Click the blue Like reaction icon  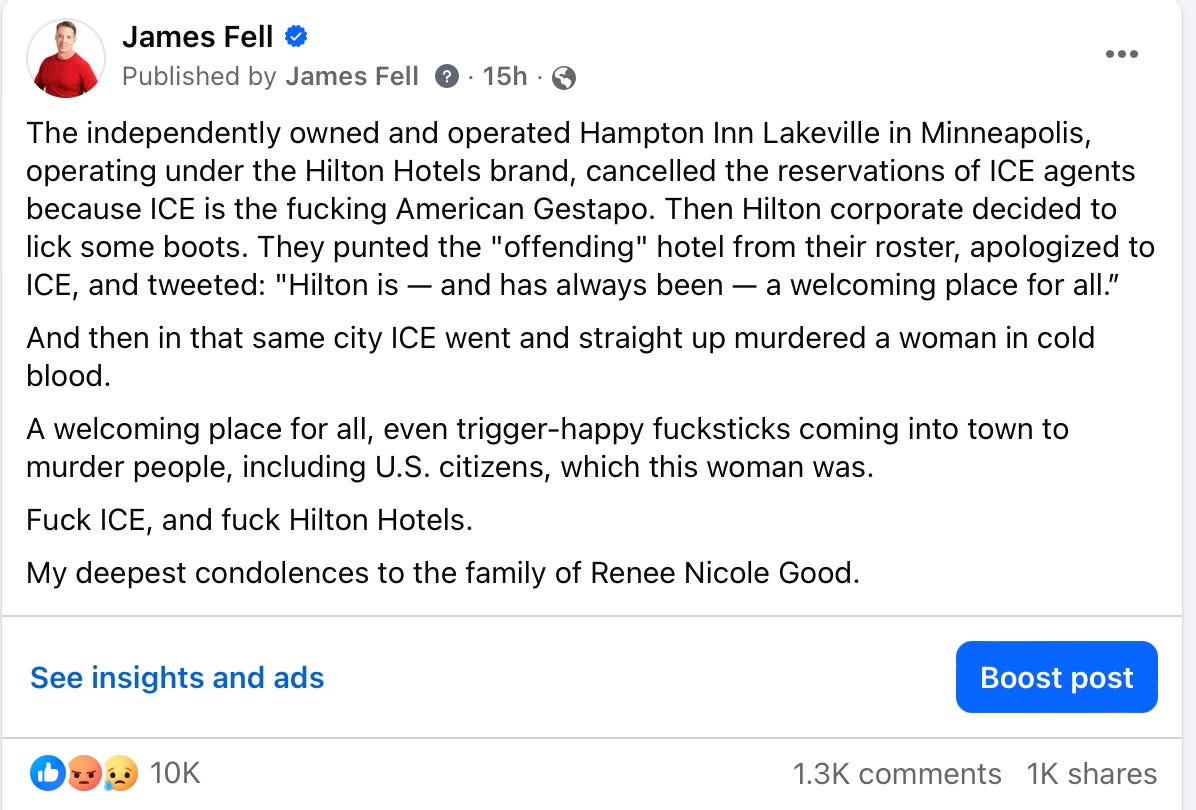point(48,772)
